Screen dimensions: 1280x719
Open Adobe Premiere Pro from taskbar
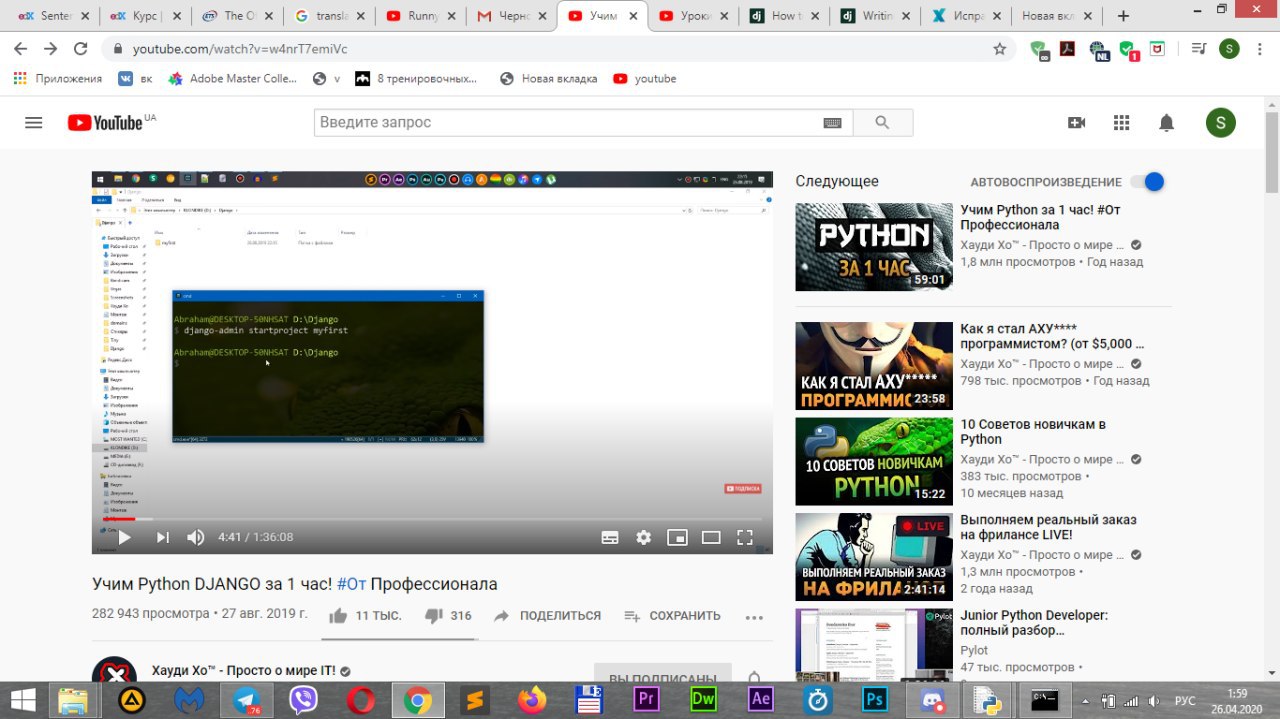pos(647,699)
